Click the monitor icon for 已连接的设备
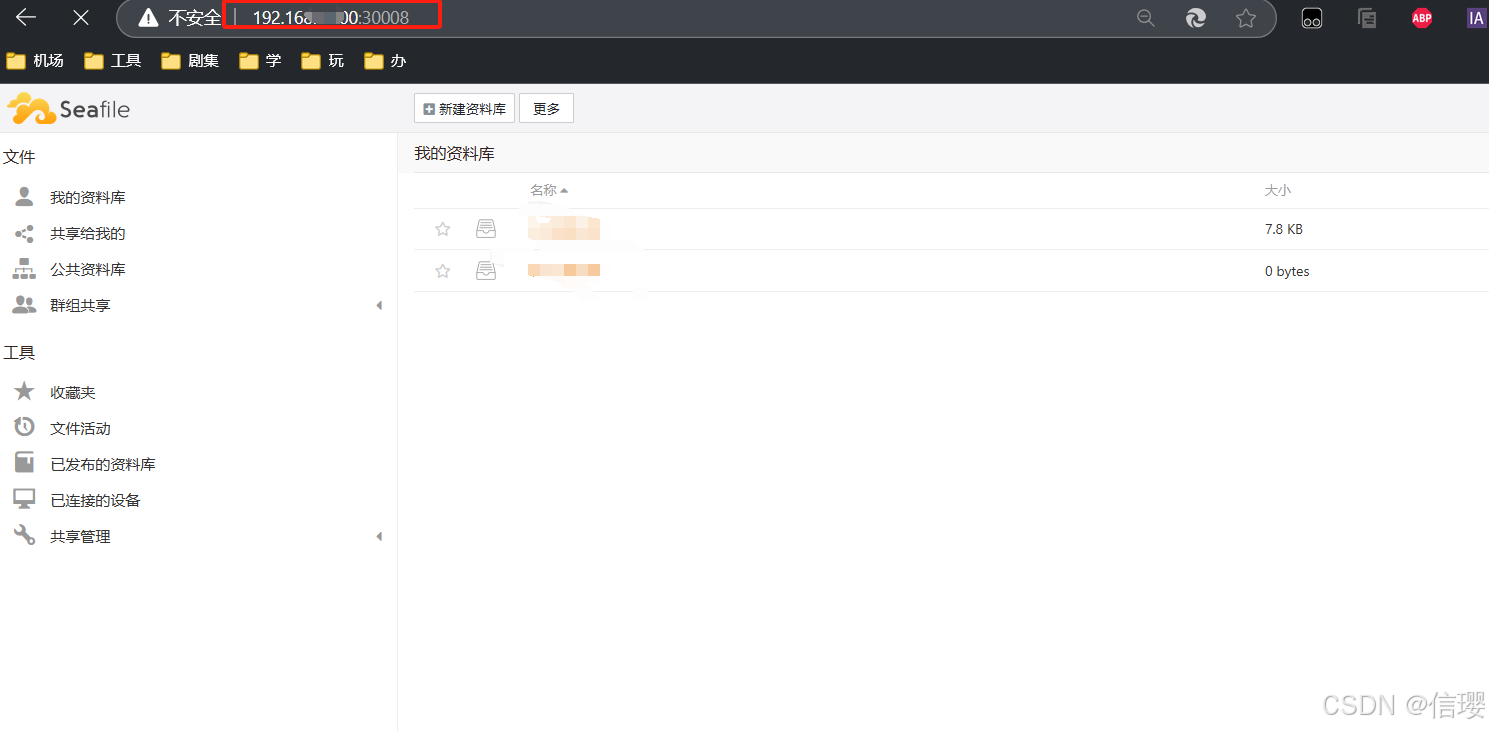The width and height of the screenshot is (1489, 731). [23, 499]
